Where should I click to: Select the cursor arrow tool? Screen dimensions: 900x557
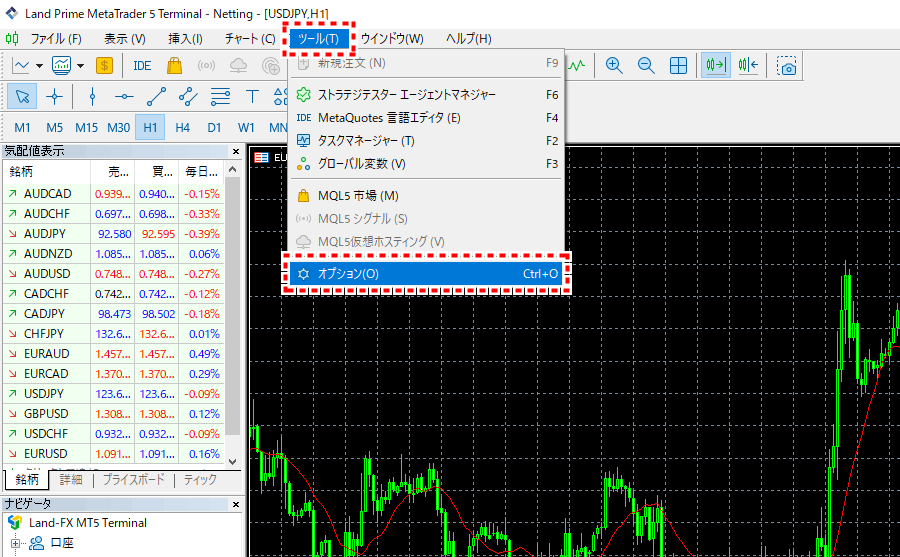pyautogui.click(x=22, y=96)
